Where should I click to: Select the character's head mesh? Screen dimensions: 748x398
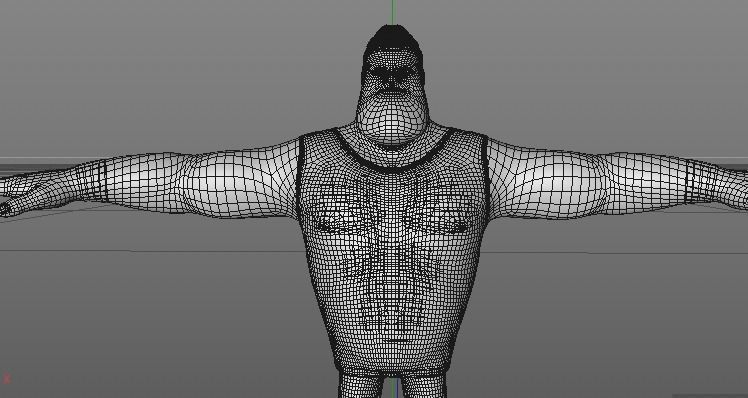393,85
